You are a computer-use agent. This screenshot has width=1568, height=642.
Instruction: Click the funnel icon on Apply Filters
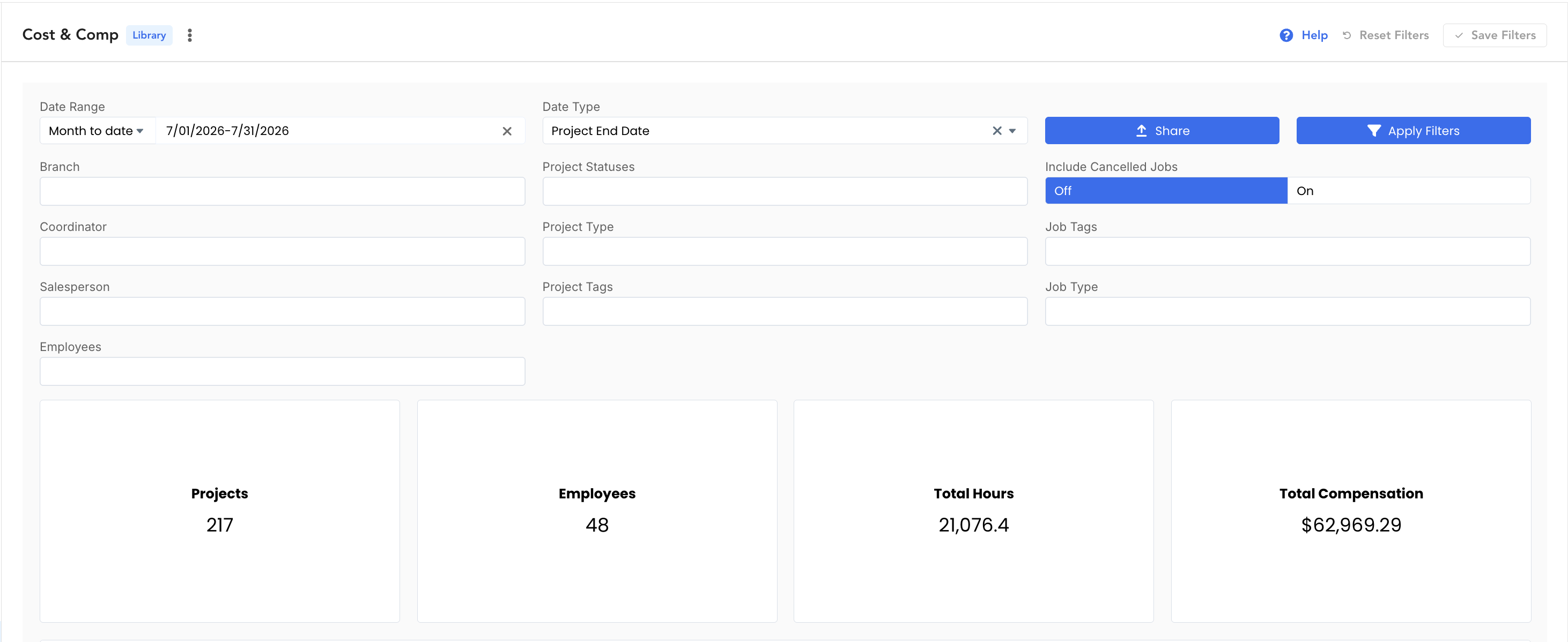(1374, 131)
